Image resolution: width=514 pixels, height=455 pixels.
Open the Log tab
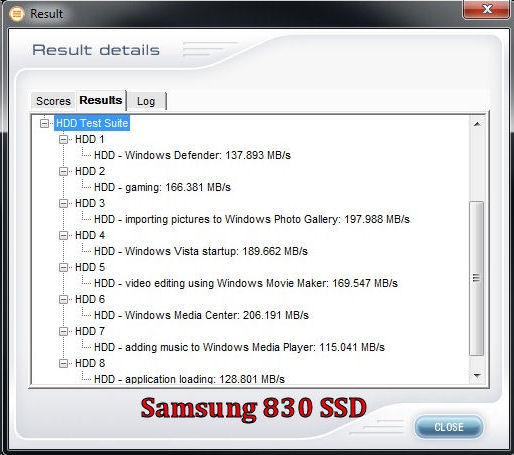coord(146,101)
